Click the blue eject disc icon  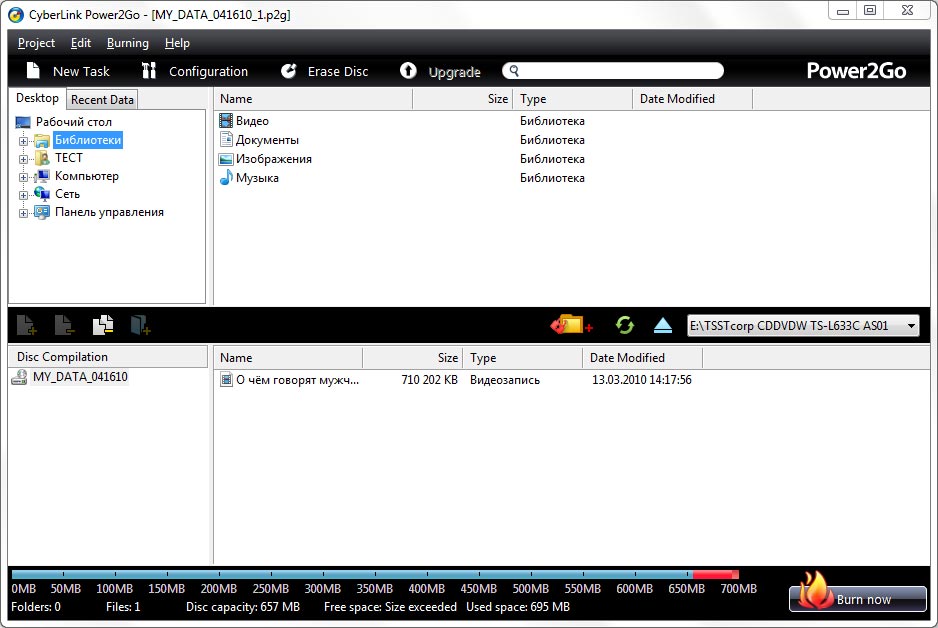663,325
